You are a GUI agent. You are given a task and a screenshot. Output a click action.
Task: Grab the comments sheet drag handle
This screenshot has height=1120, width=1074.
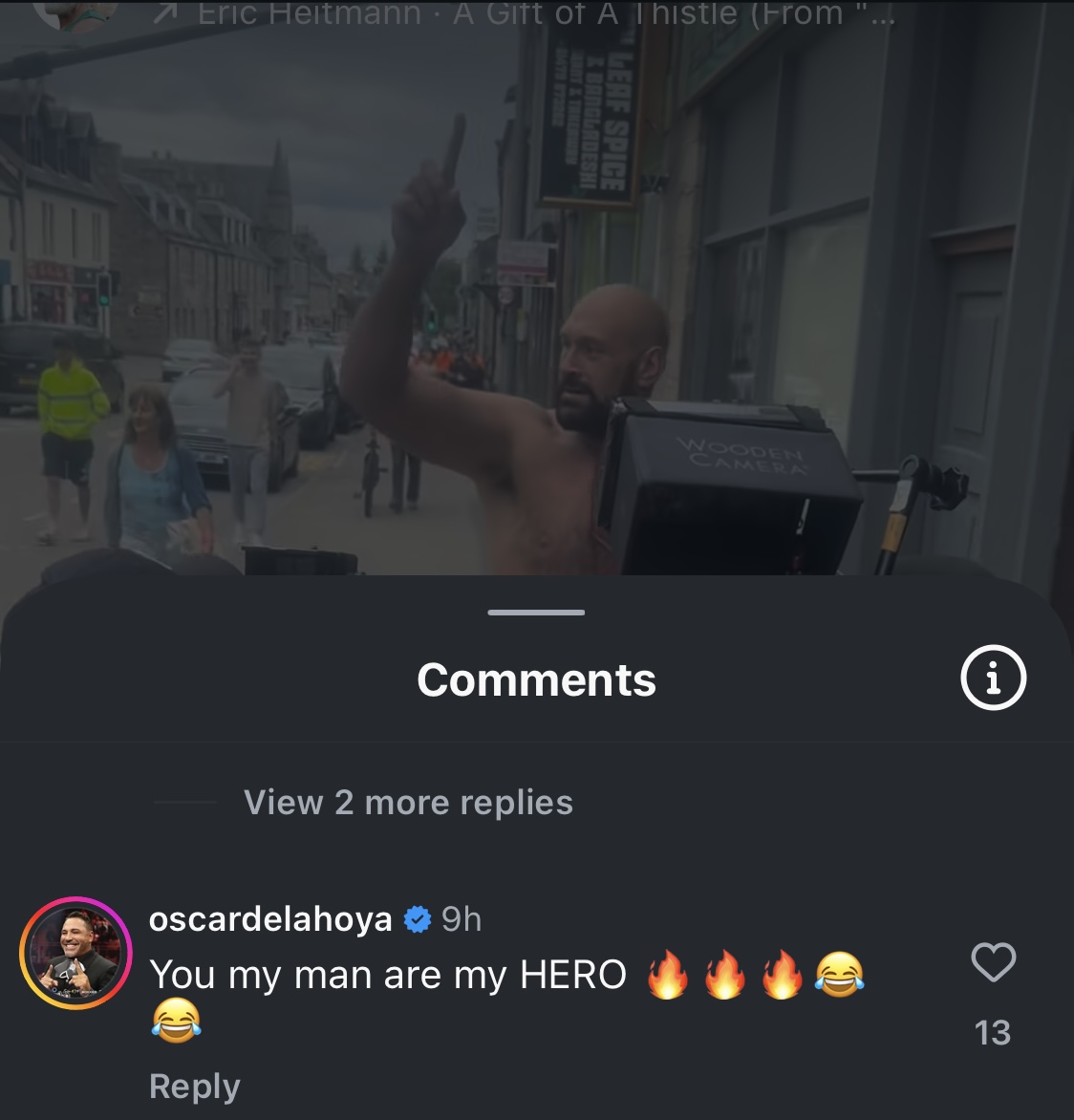536,613
